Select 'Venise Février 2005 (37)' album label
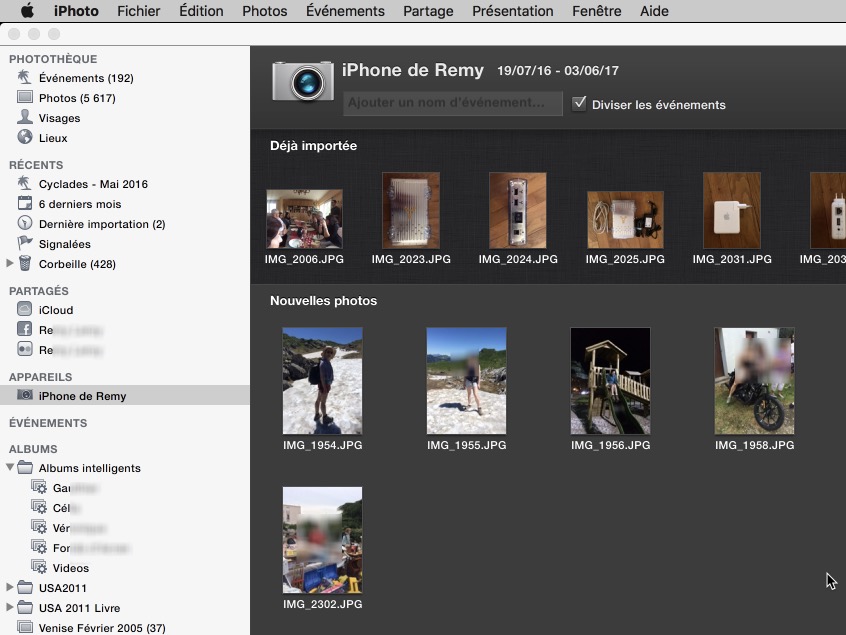The height and width of the screenshot is (635, 846). (x=102, y=628)
